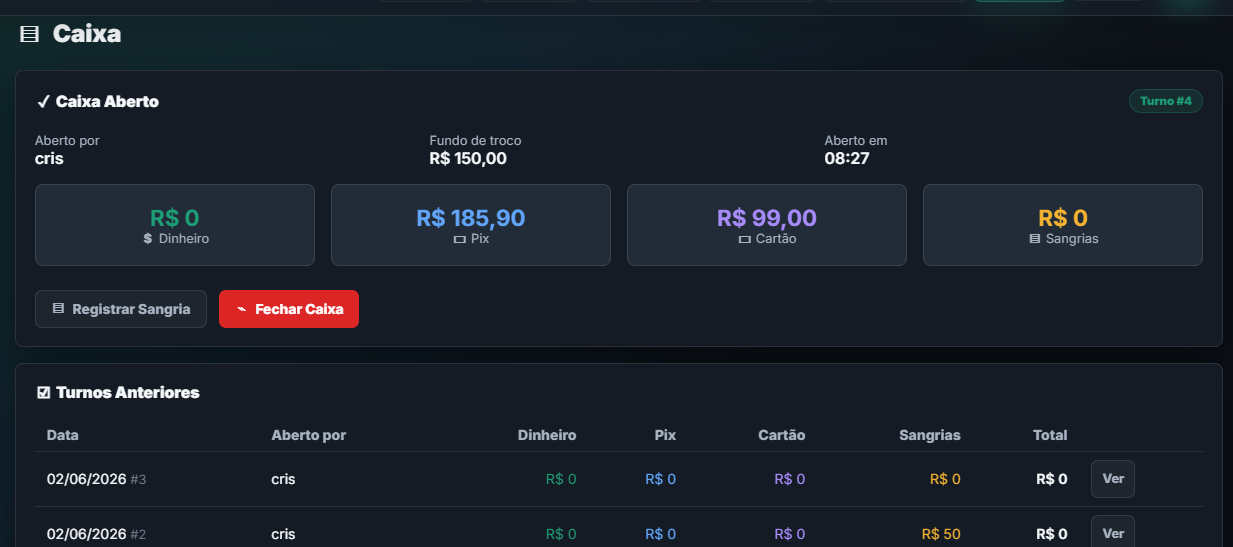Select the Cartão R$ 99,00 amount
The width and height of the screenshot is (1233, 547).
pyautogui.click(x=767, y=217)
